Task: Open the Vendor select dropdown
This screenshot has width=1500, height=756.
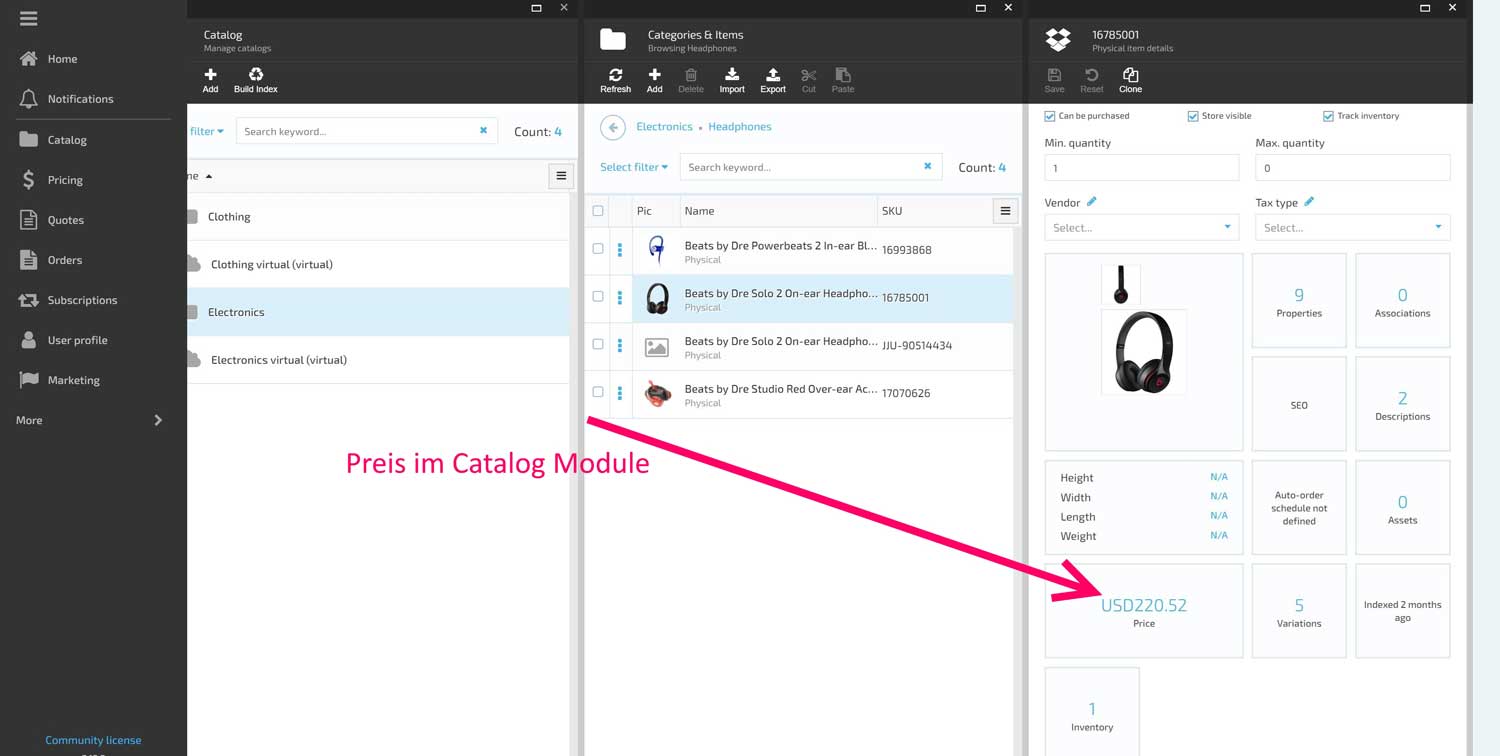Action: coord(1142,228)
